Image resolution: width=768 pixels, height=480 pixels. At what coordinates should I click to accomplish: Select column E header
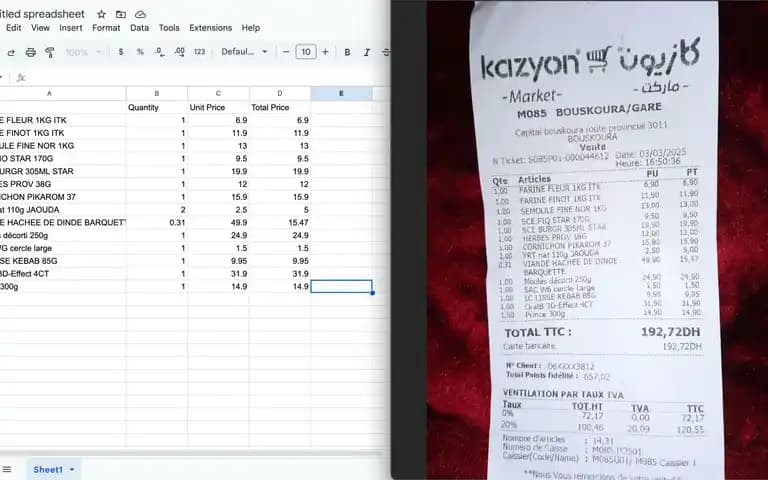coord(341,94)
